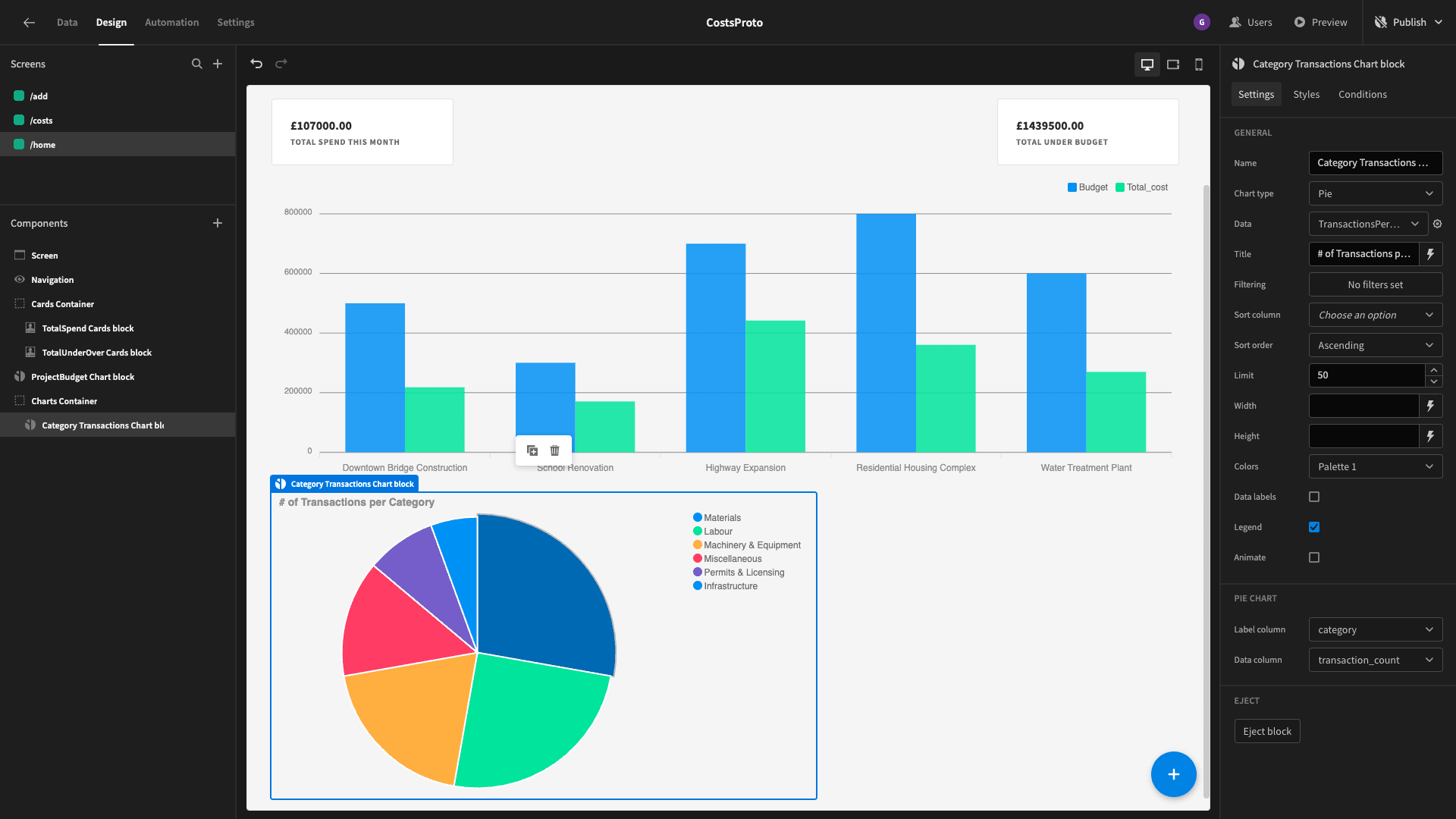Uncheck the Legend checkbox
The height and width of the screenshot is (819, 1456).
point(1314,527)
